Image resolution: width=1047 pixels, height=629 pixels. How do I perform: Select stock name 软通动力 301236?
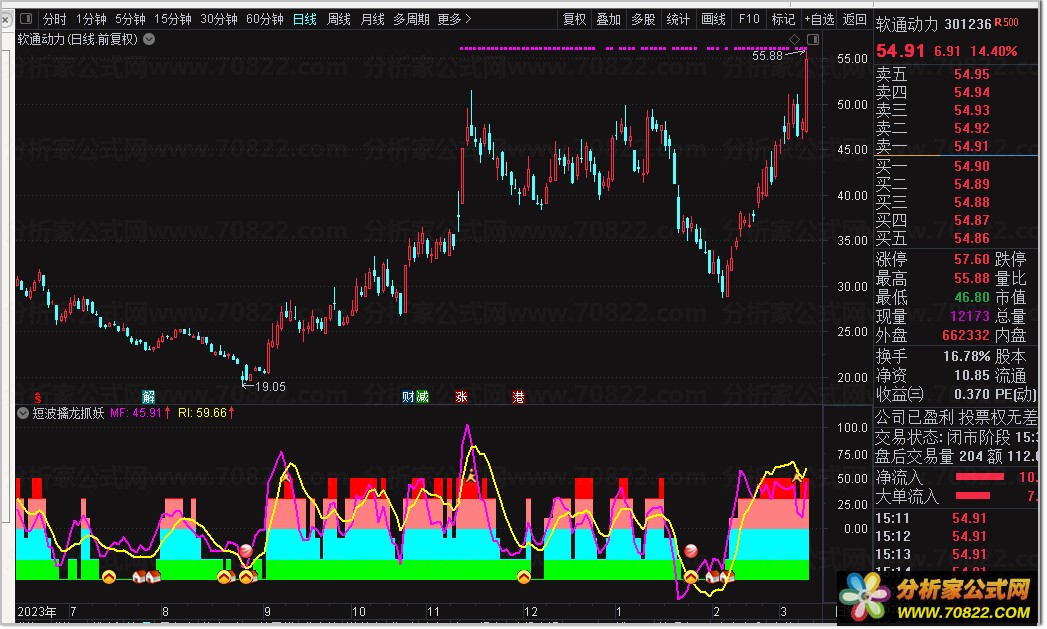[x=933, y=25]
